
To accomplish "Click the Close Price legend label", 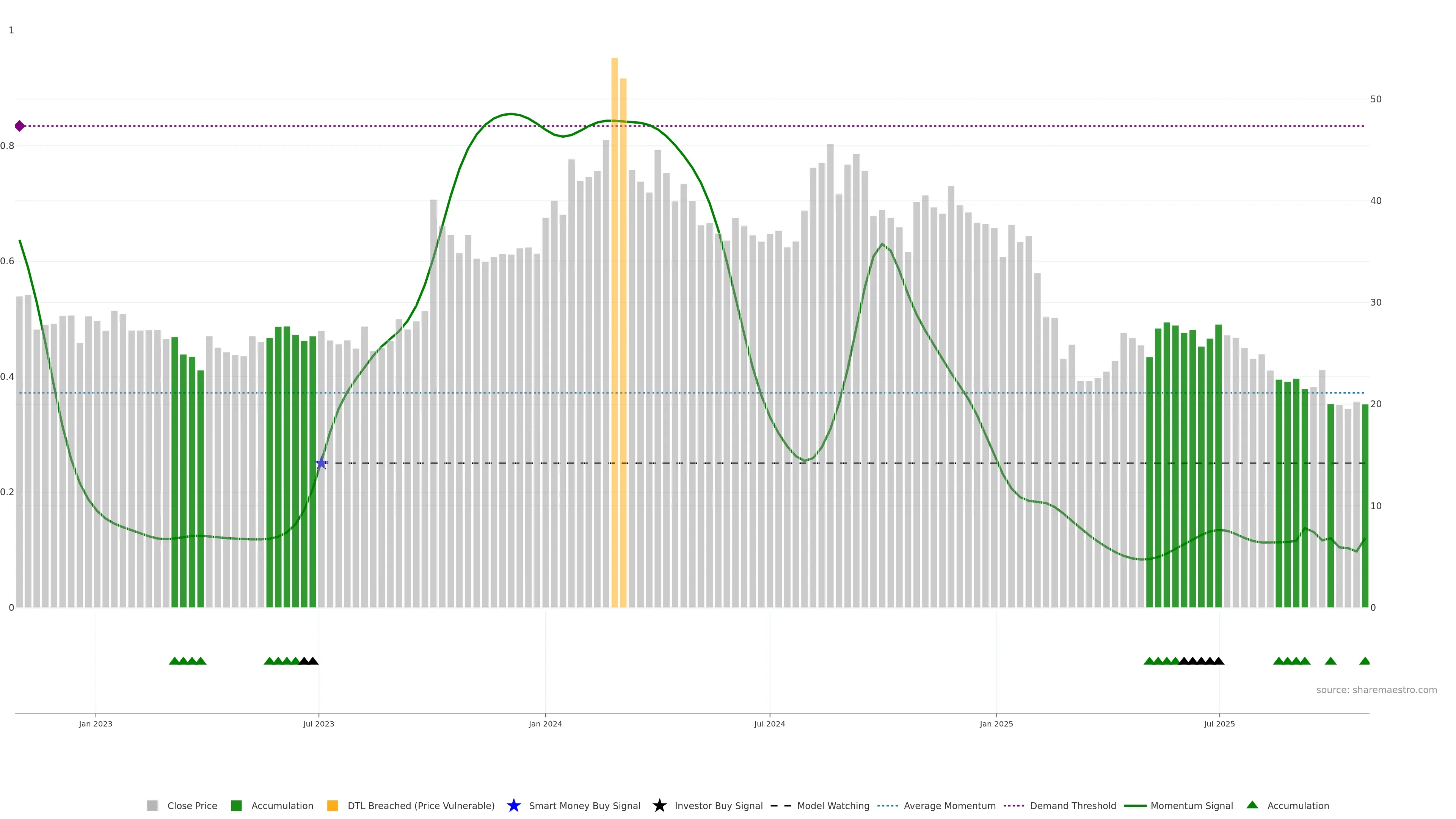I will coord(192,805).
